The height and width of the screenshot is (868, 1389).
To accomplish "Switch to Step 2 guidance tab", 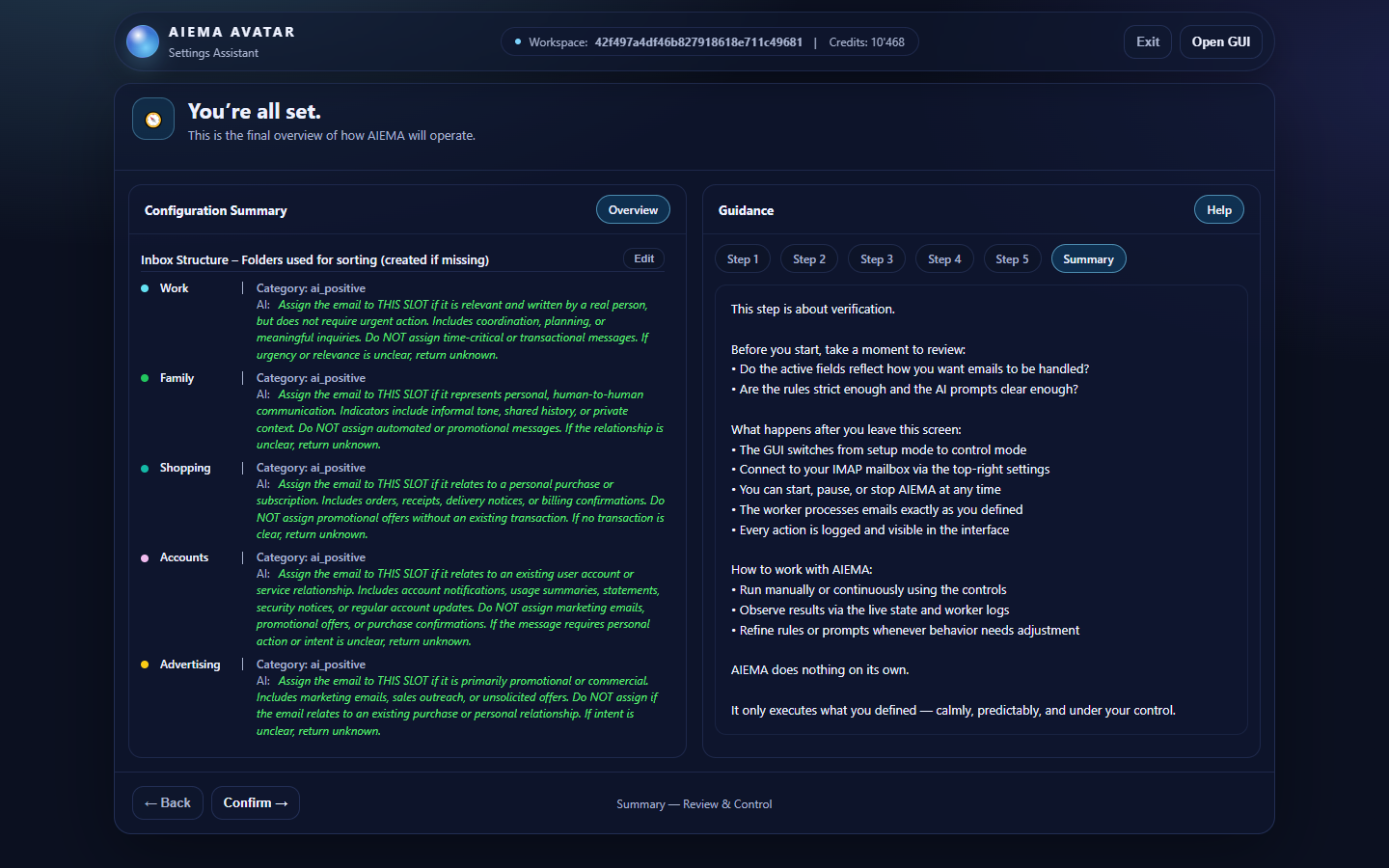I will pyautogui.click(x=809, y=259).
